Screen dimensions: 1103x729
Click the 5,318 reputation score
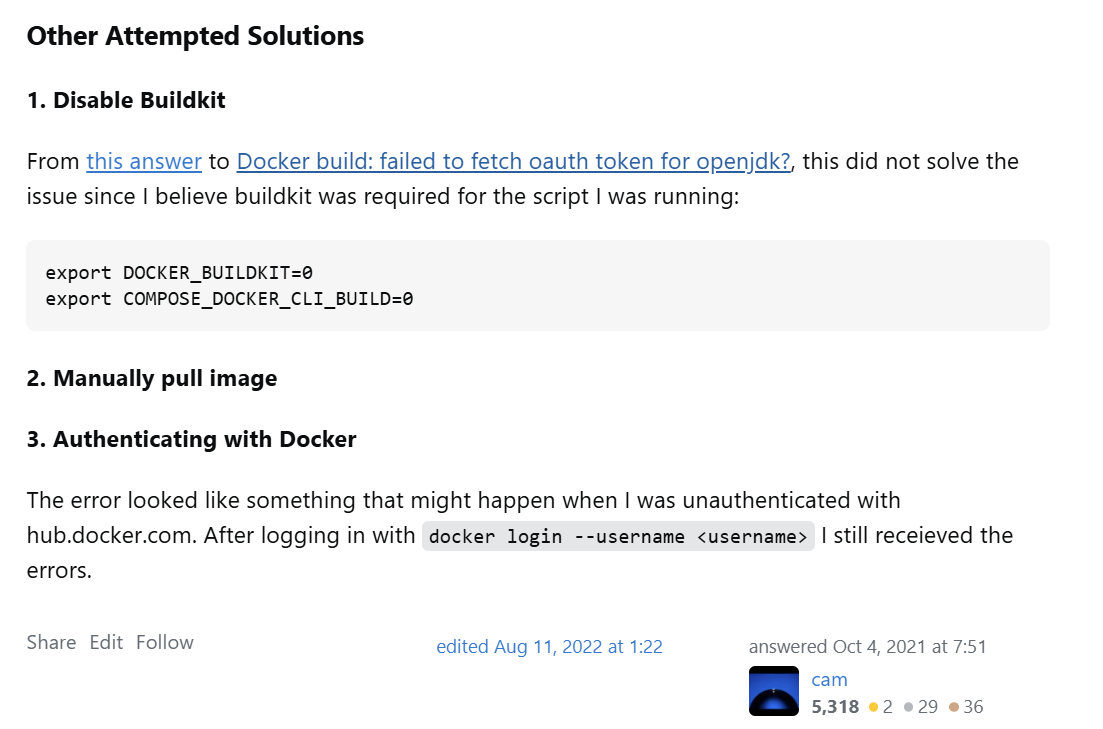(x=835, y=706)
